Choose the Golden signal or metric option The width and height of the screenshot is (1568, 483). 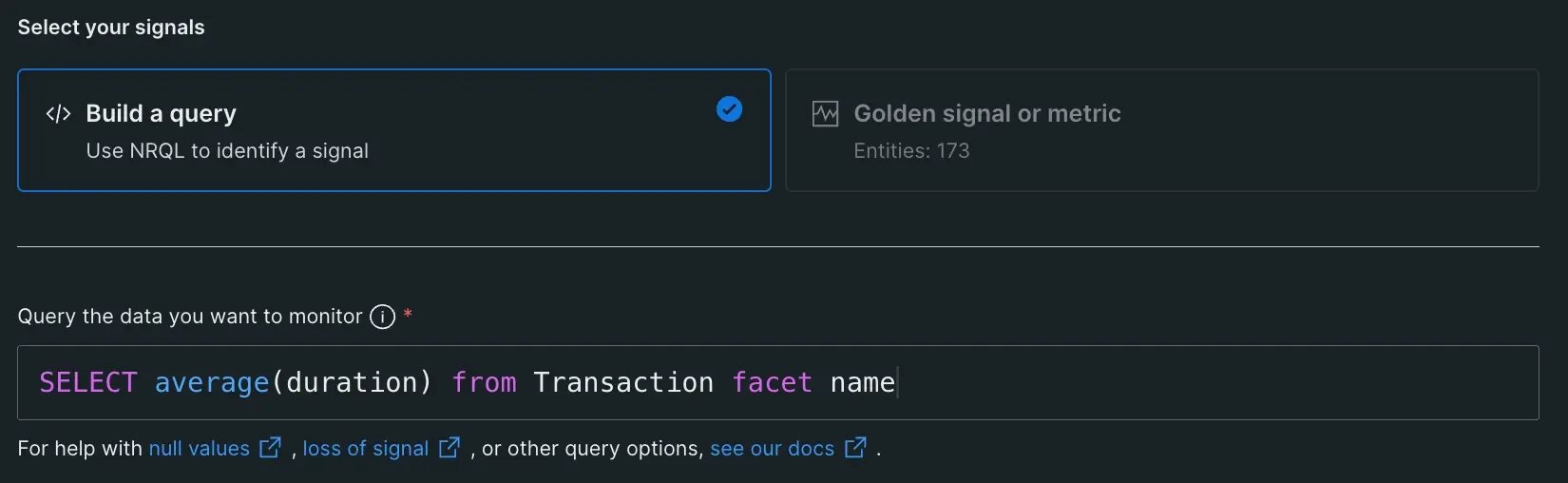pos(986,114)
